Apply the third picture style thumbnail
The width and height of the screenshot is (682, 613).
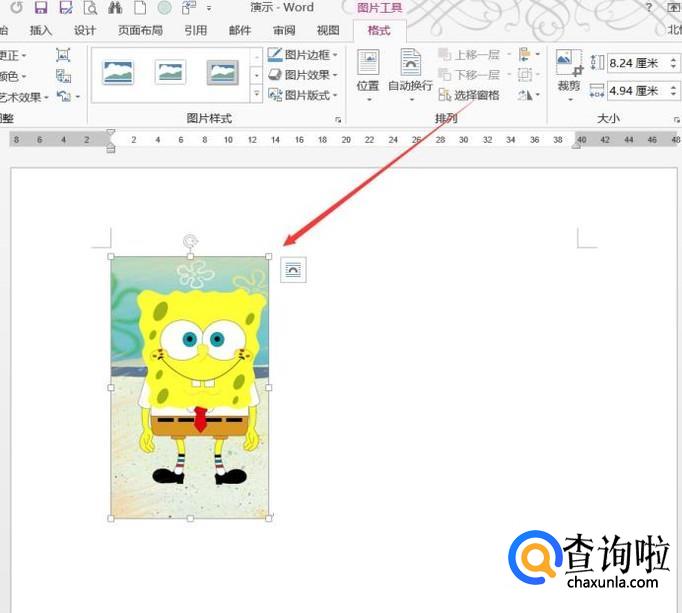222,72
